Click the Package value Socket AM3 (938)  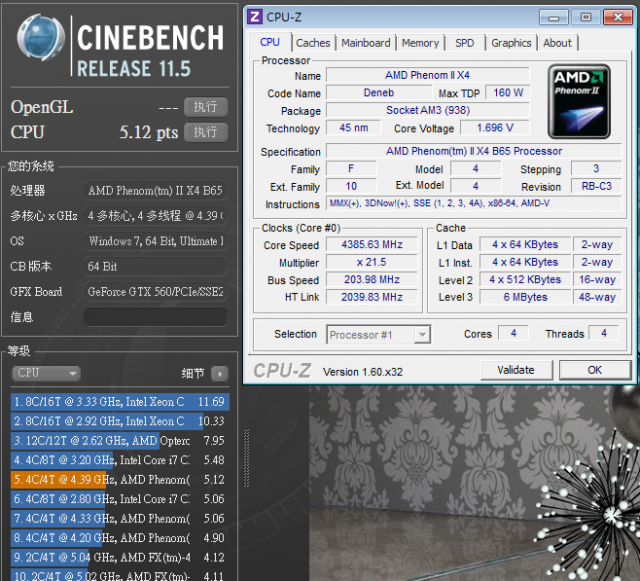428,110
